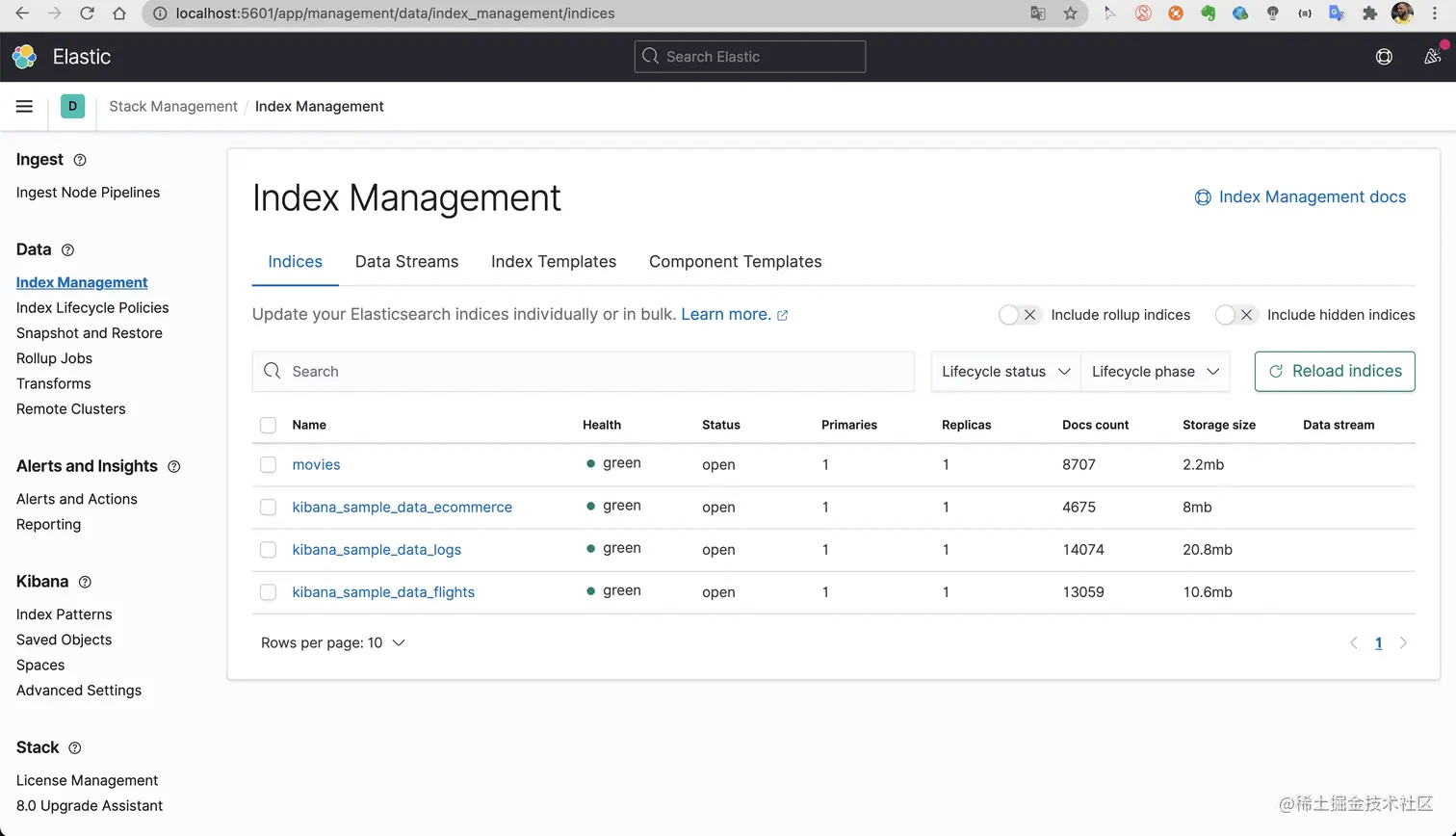Click the Search Elastic global search box
Screen dimensions: 1456x836
750,57
